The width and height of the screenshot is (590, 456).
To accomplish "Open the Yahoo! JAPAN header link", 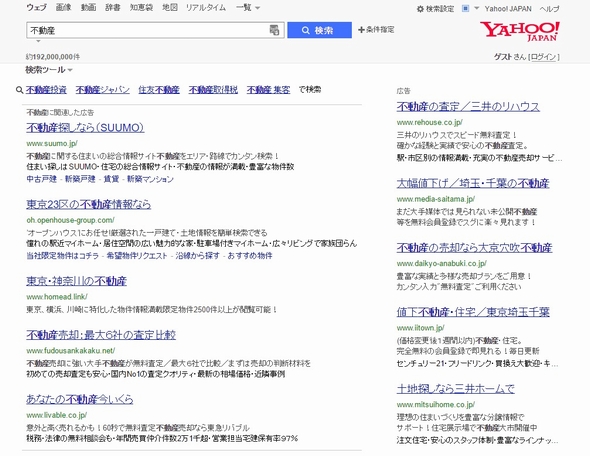I will pyautogui.click(x=508, y=9).
